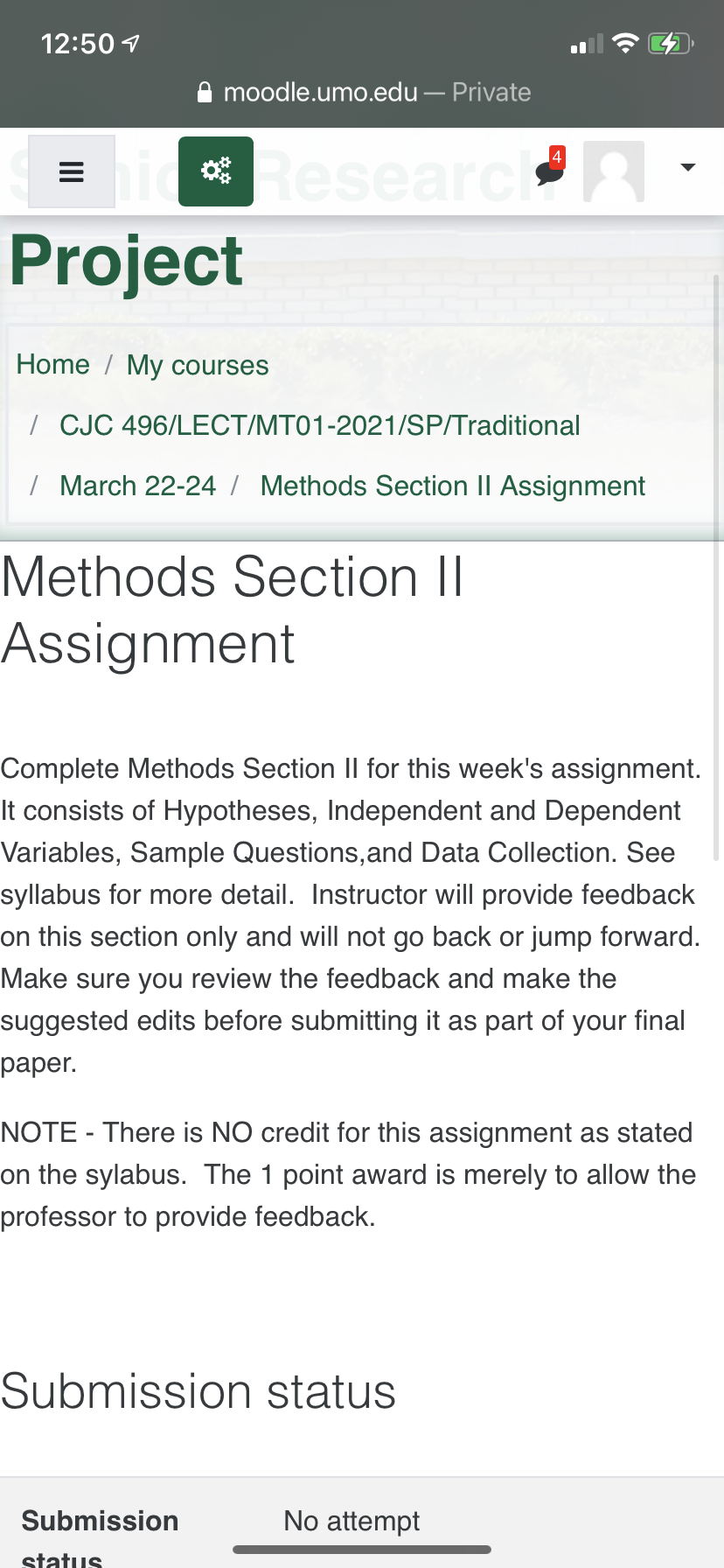Go to Home breadcrumb link
Viewport: 724px width, 1568px height.
coord(53,364)
